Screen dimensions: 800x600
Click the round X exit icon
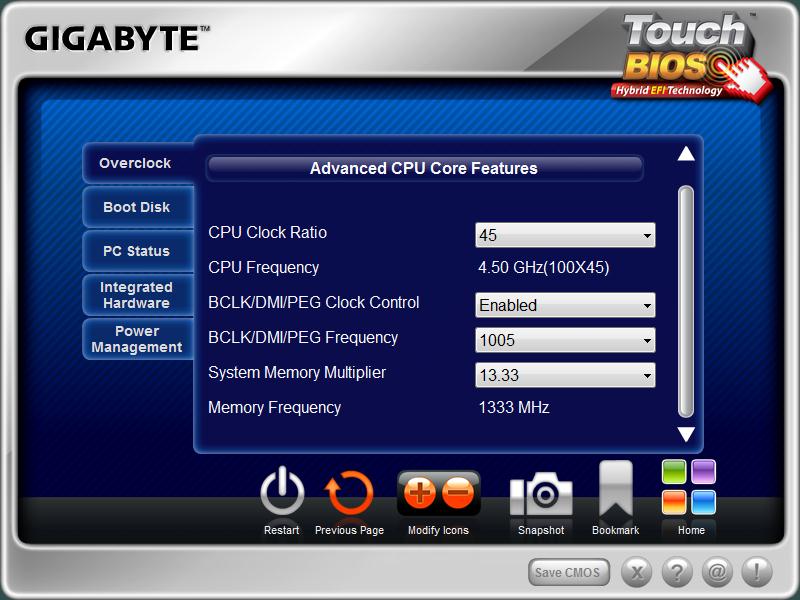point(637,572)
